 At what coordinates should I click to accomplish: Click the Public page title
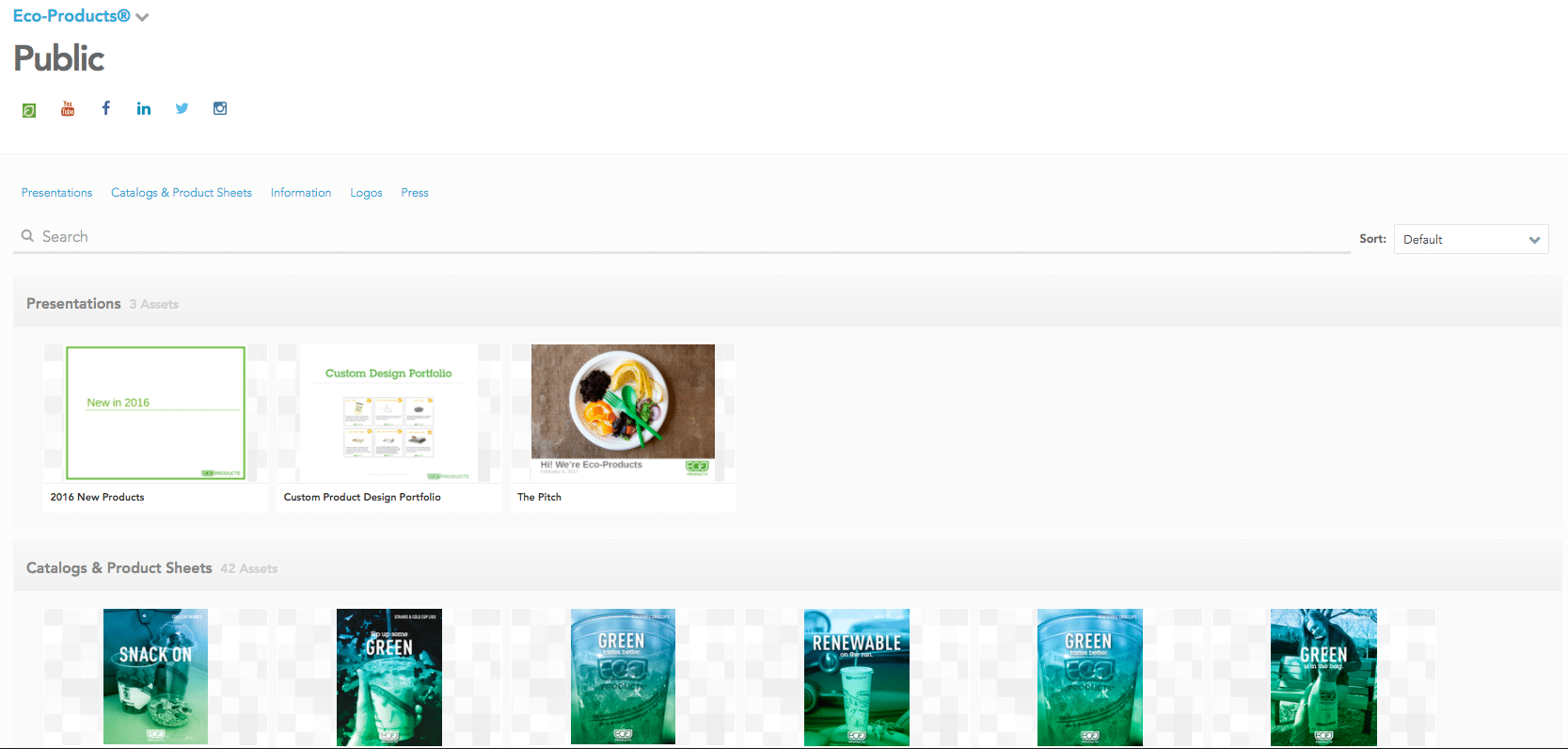pyautogui.click(x=59, y=58)
